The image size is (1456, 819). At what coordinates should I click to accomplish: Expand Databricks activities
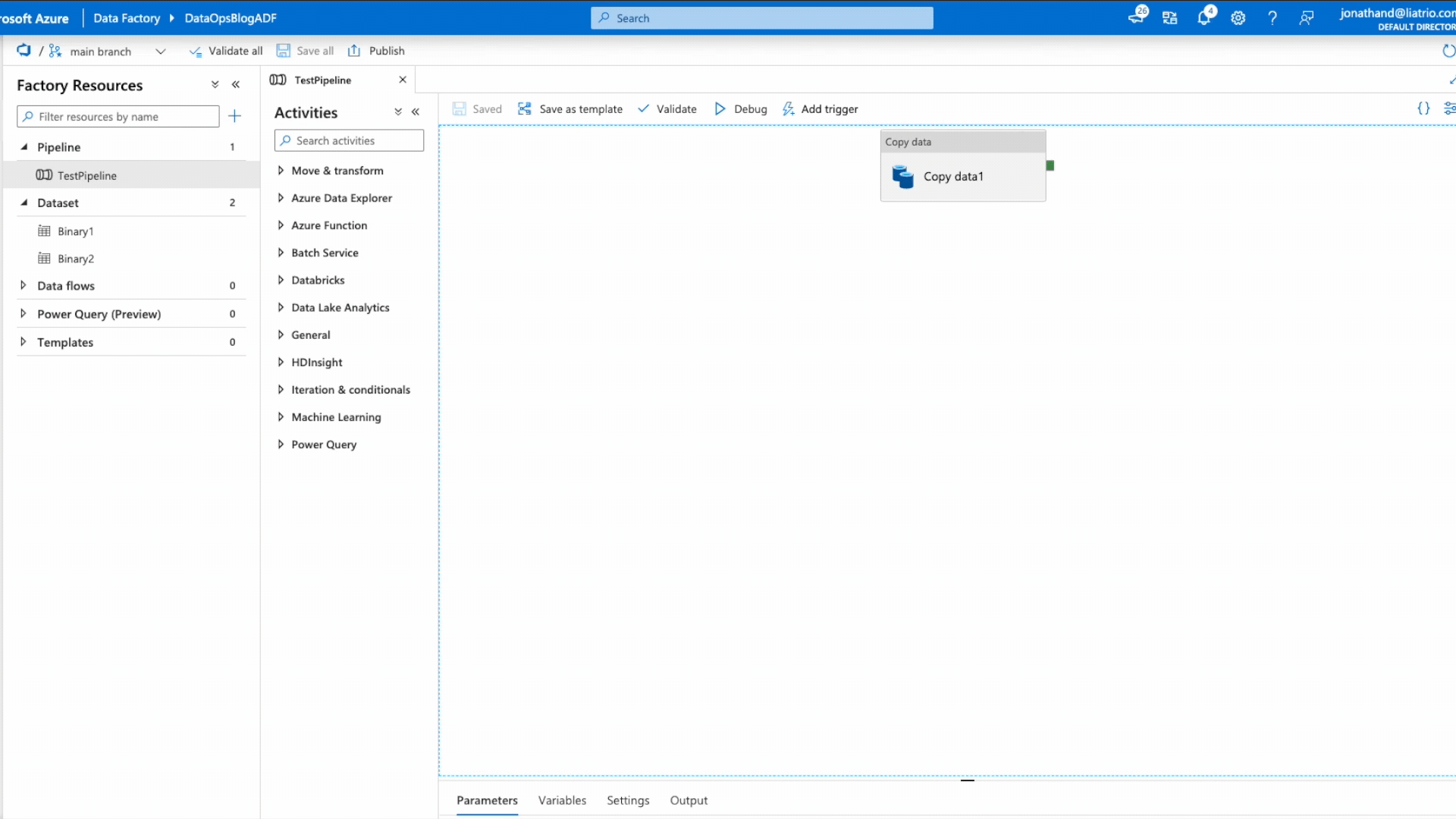[281, 280]
